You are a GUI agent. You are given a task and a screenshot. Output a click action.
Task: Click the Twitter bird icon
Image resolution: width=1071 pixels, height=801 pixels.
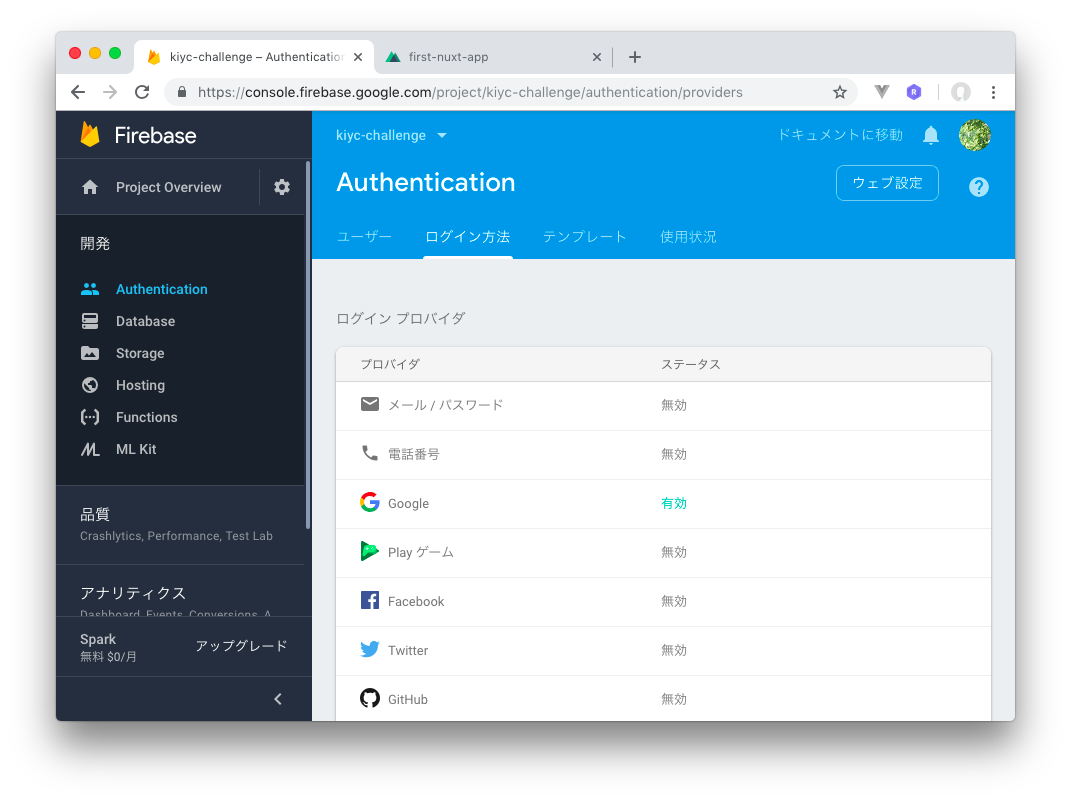coord(370,649)
